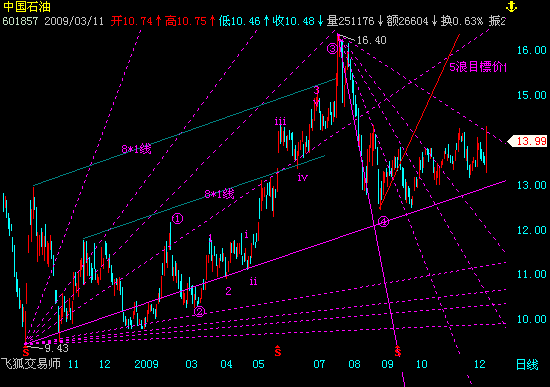The width and height of the screenshot is (550, 387).
Task: Click the sub-wave label ii
Action: point(253,281)
